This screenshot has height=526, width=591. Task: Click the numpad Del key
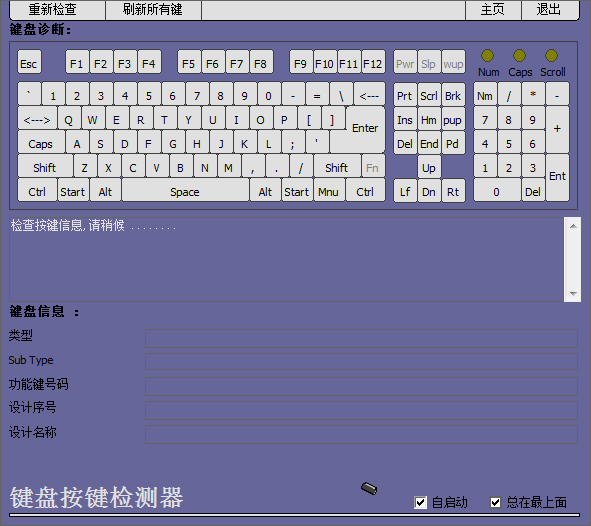click(x=533, y=190)
